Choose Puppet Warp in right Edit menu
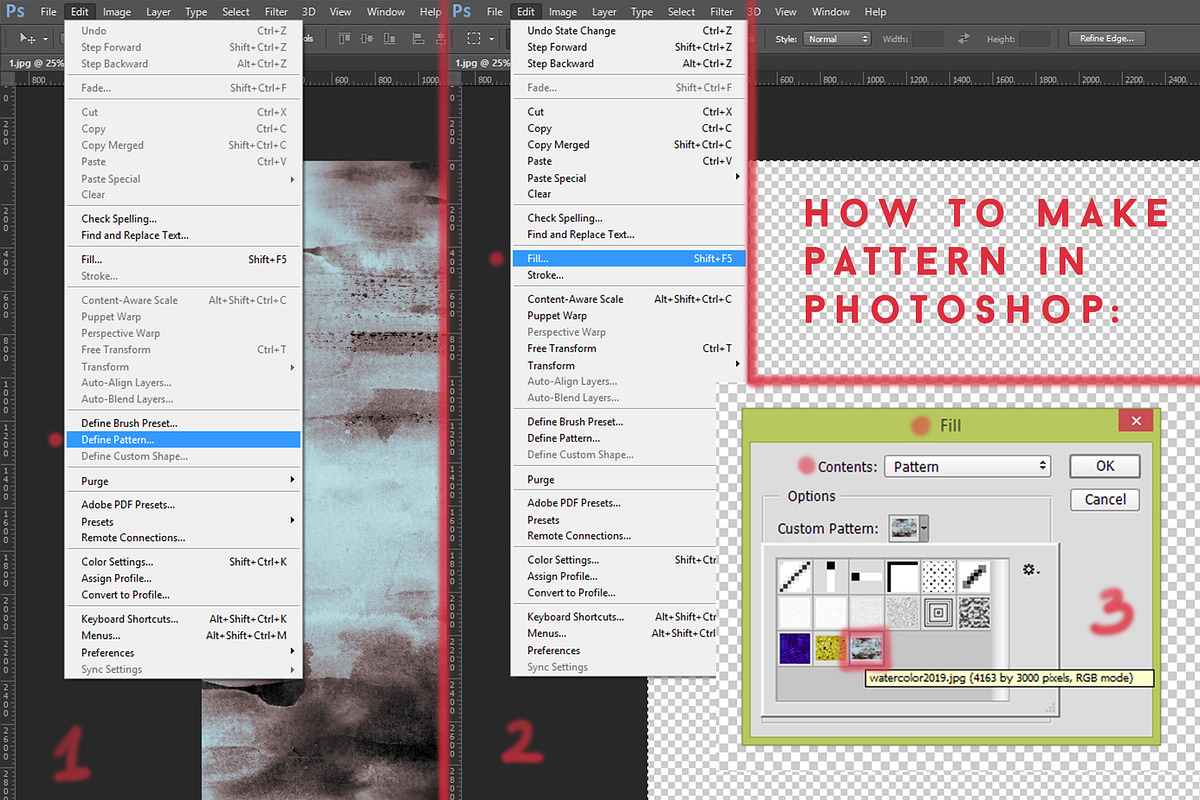The height and width of the screenshot is (800, 1200). (629, 315)
